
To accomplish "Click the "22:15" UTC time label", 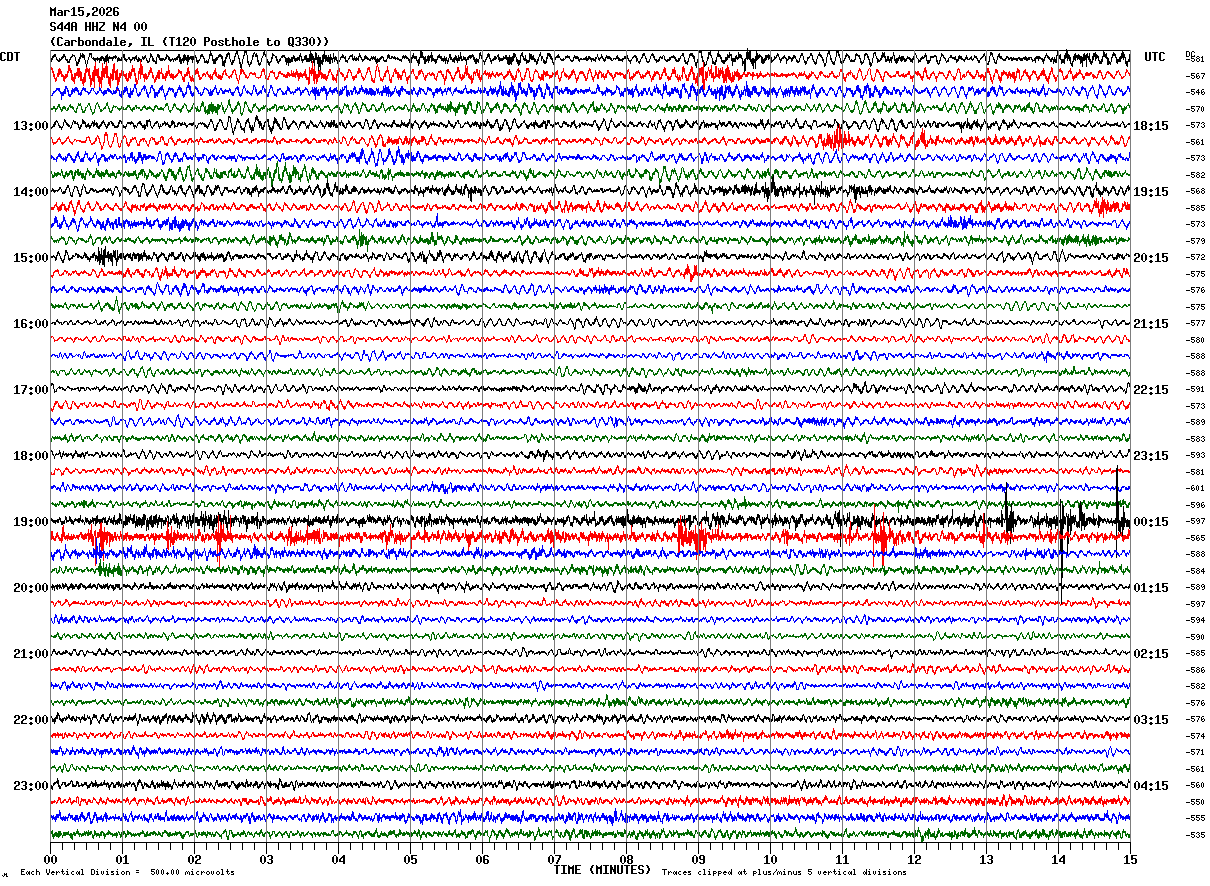I will tap(1151, 390).
